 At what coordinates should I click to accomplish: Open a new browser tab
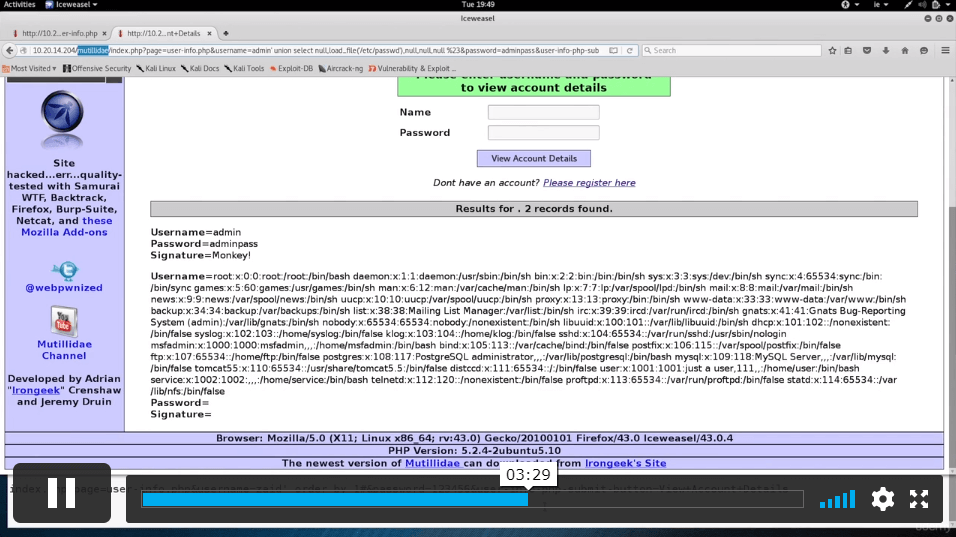click(226, 34)
